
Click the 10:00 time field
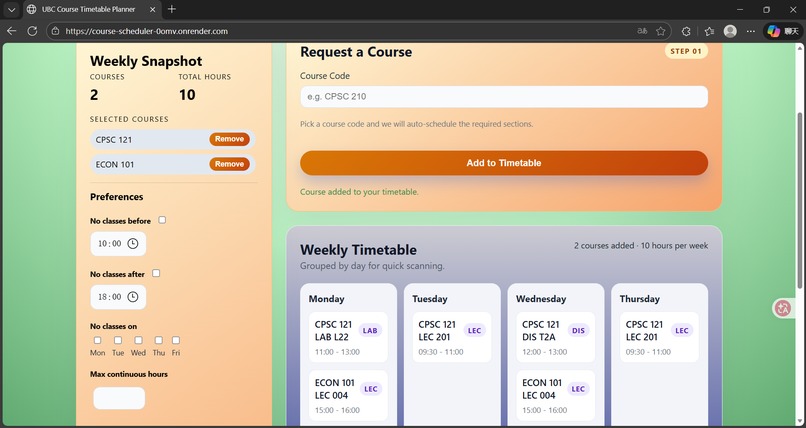point(118,244)
